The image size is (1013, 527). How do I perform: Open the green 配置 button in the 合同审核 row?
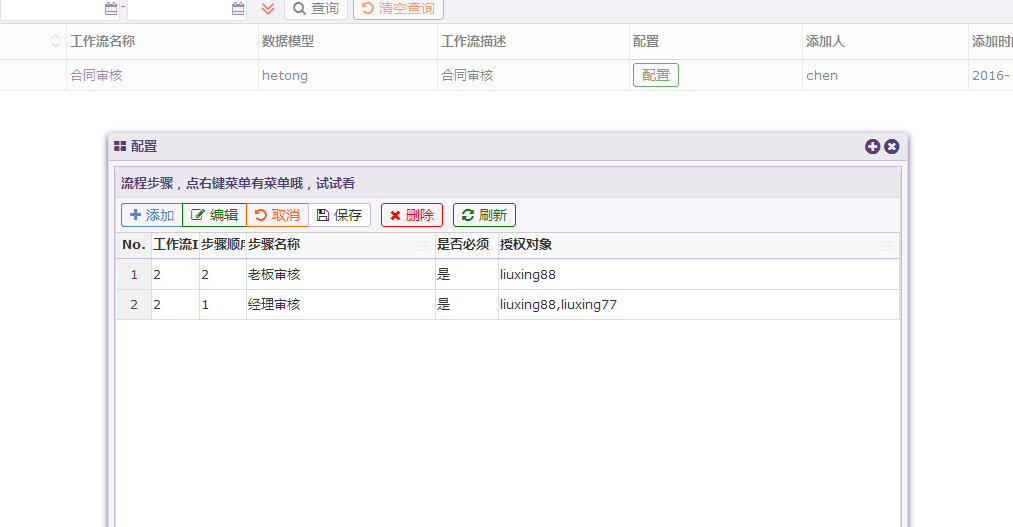pos(655,75)
